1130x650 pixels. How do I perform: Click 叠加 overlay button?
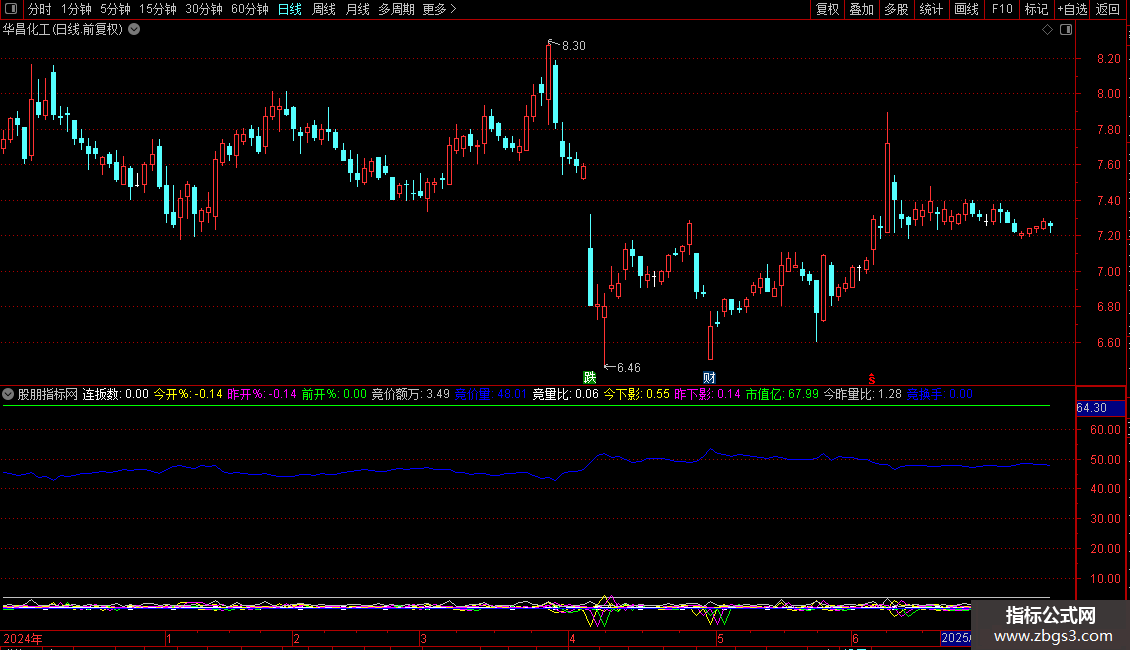[862, 9]
